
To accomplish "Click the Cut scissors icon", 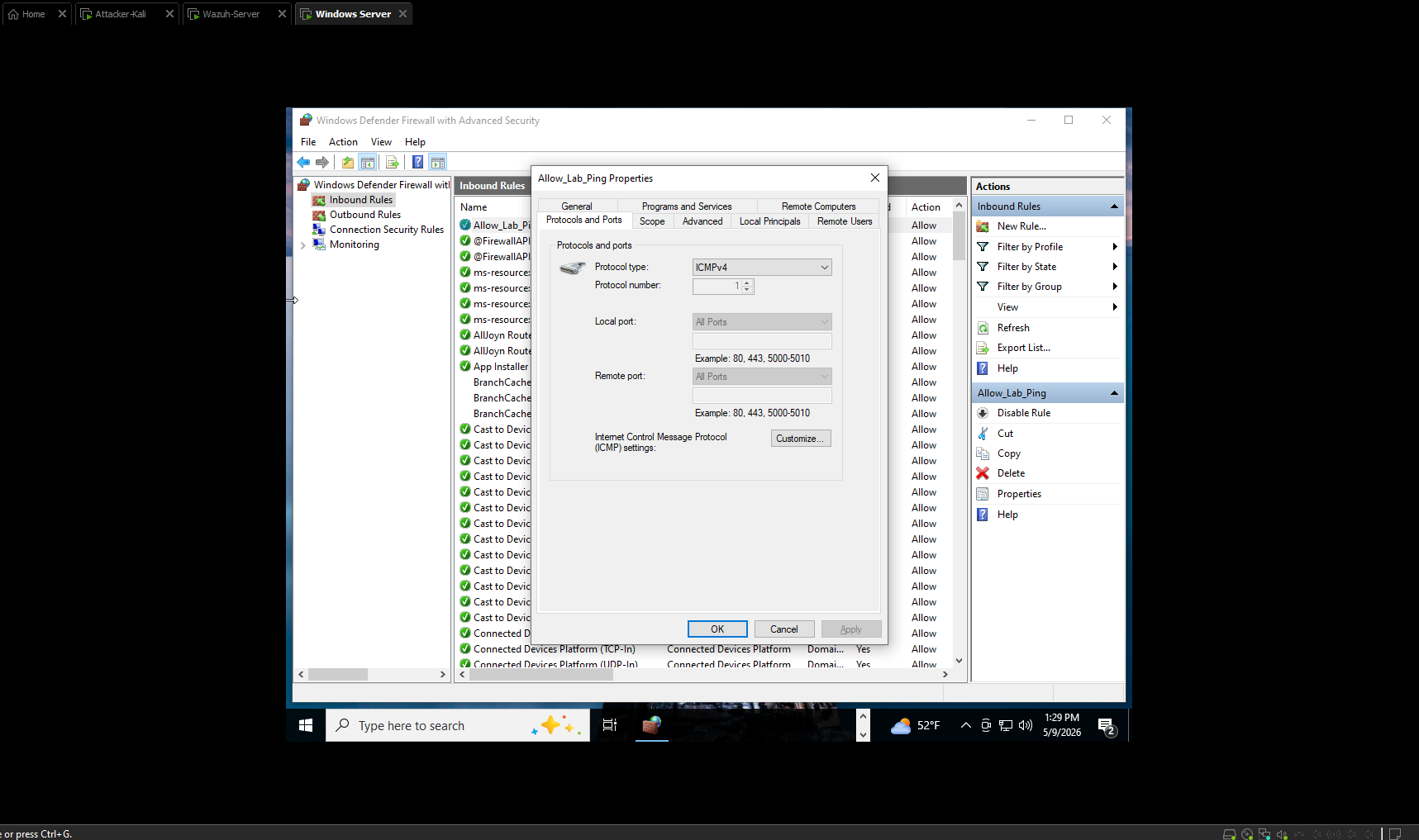I will click(983, 434).
